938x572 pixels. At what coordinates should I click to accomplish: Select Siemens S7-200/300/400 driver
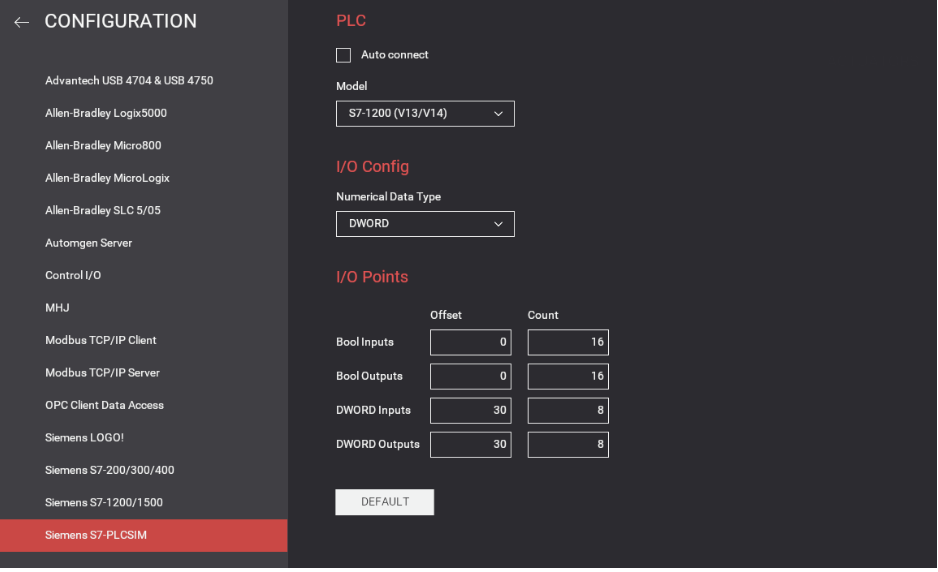pos(144,470)
